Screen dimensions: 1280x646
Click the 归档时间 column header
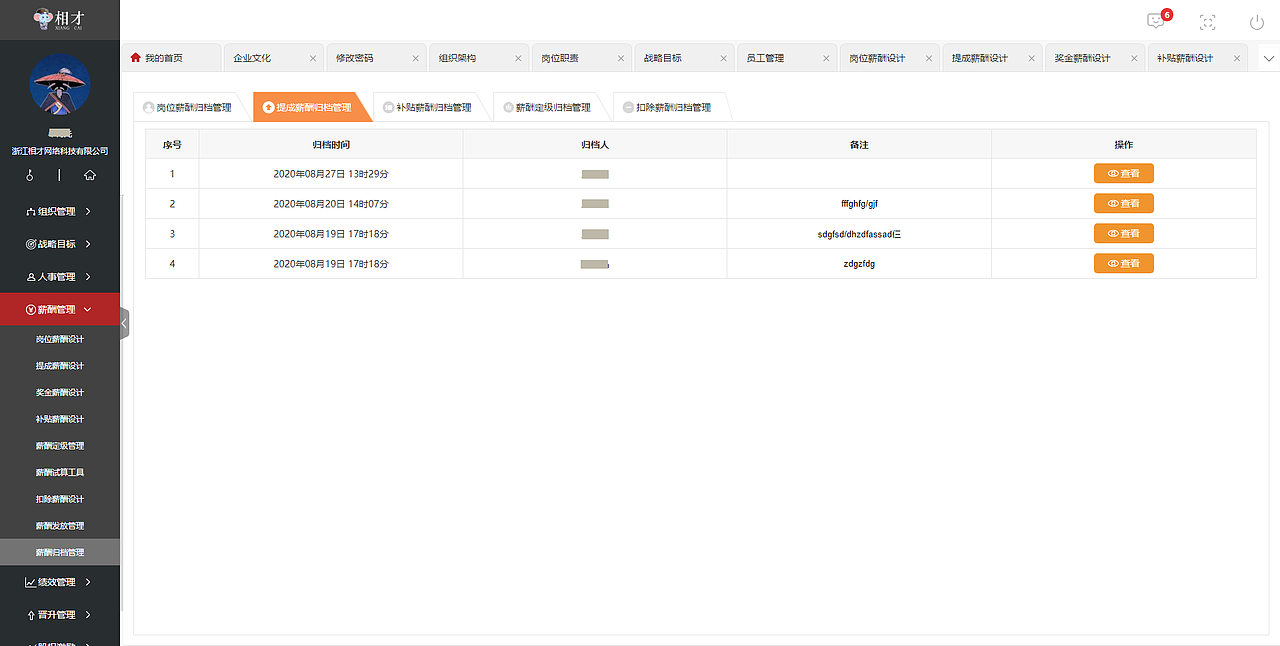pos(331,145)
